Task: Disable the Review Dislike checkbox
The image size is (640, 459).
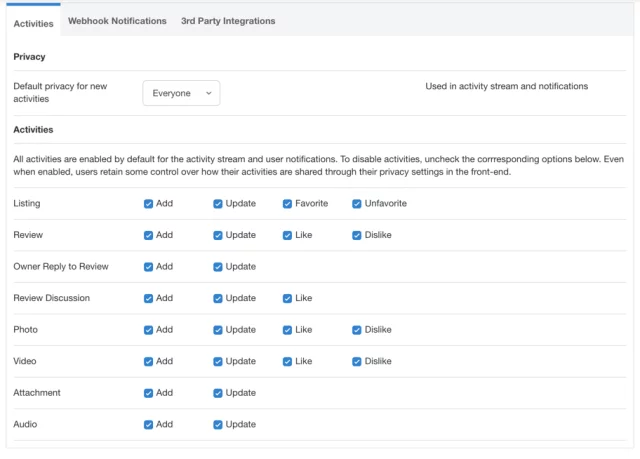Action: pyautogui.click(x=357, y=236)
